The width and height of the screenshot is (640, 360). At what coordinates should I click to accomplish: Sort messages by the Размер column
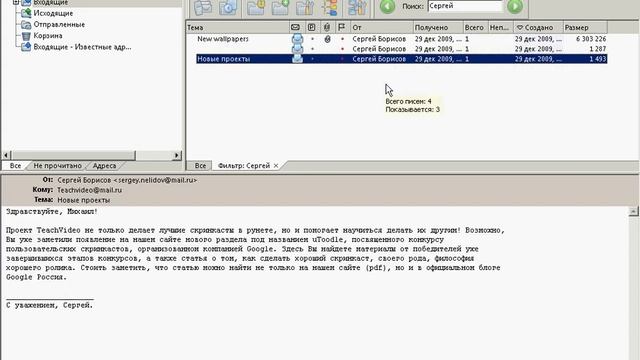584,27
